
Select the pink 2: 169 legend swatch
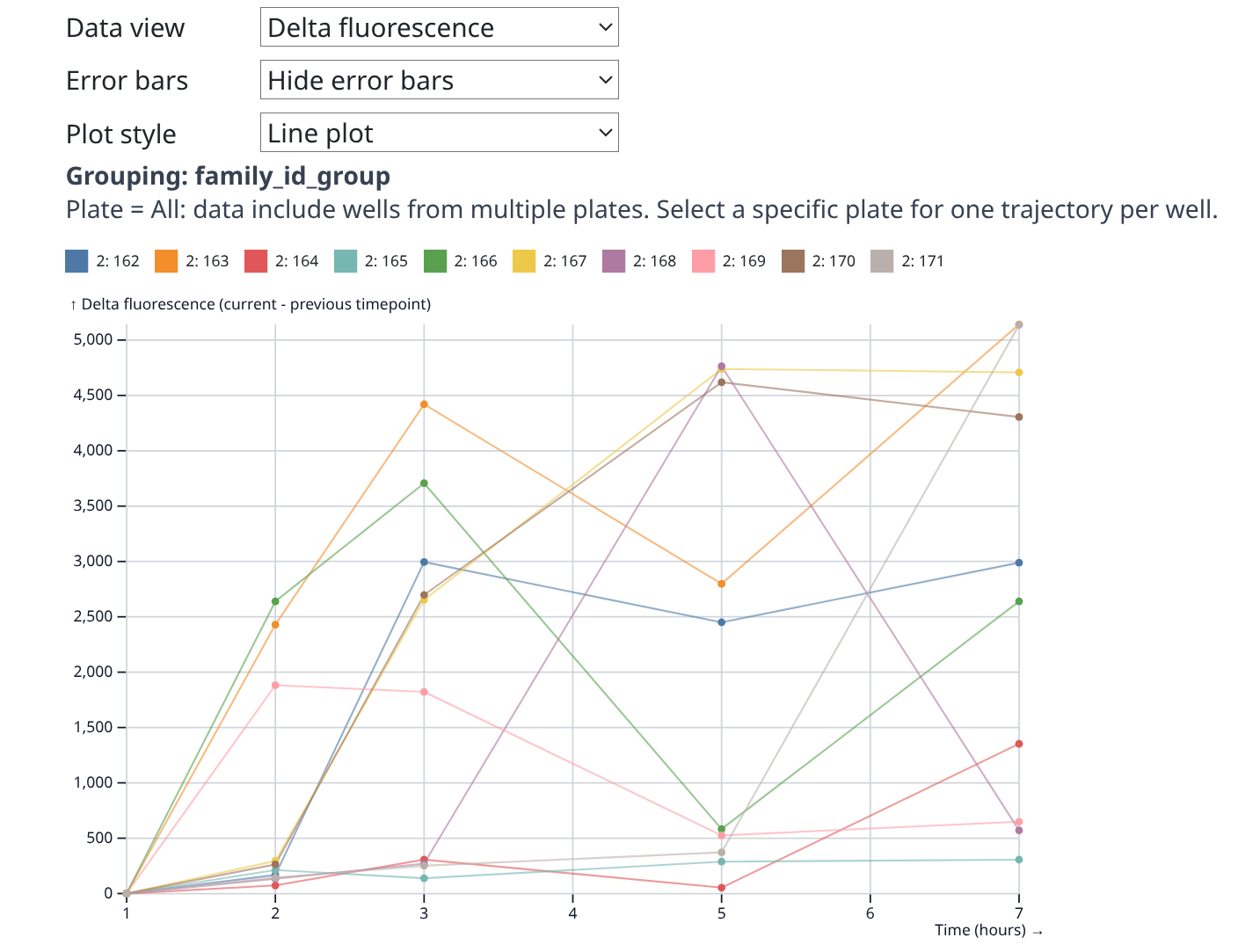pos(703,261)
